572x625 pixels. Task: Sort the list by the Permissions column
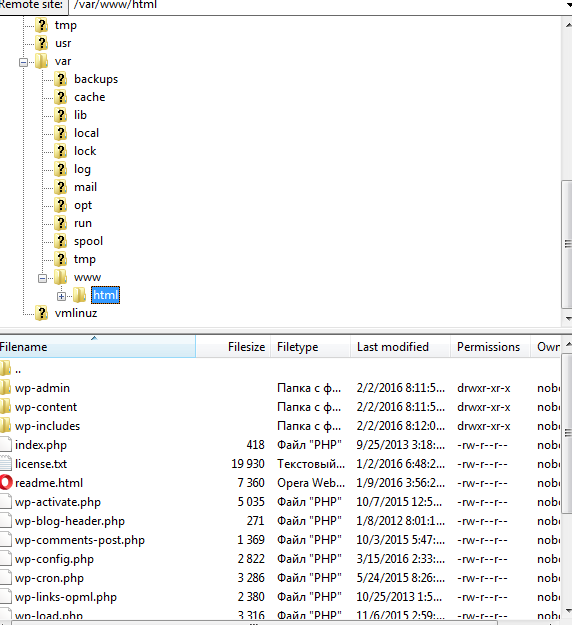(x=490, y=347)
